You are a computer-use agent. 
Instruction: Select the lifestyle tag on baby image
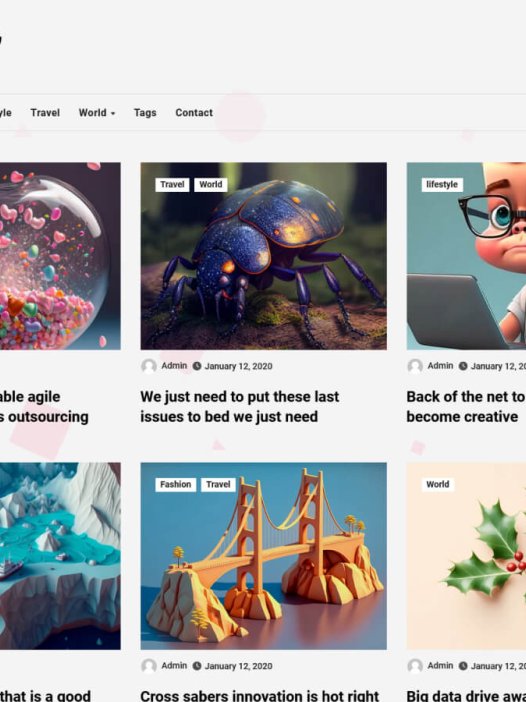(x=442, y=184)
